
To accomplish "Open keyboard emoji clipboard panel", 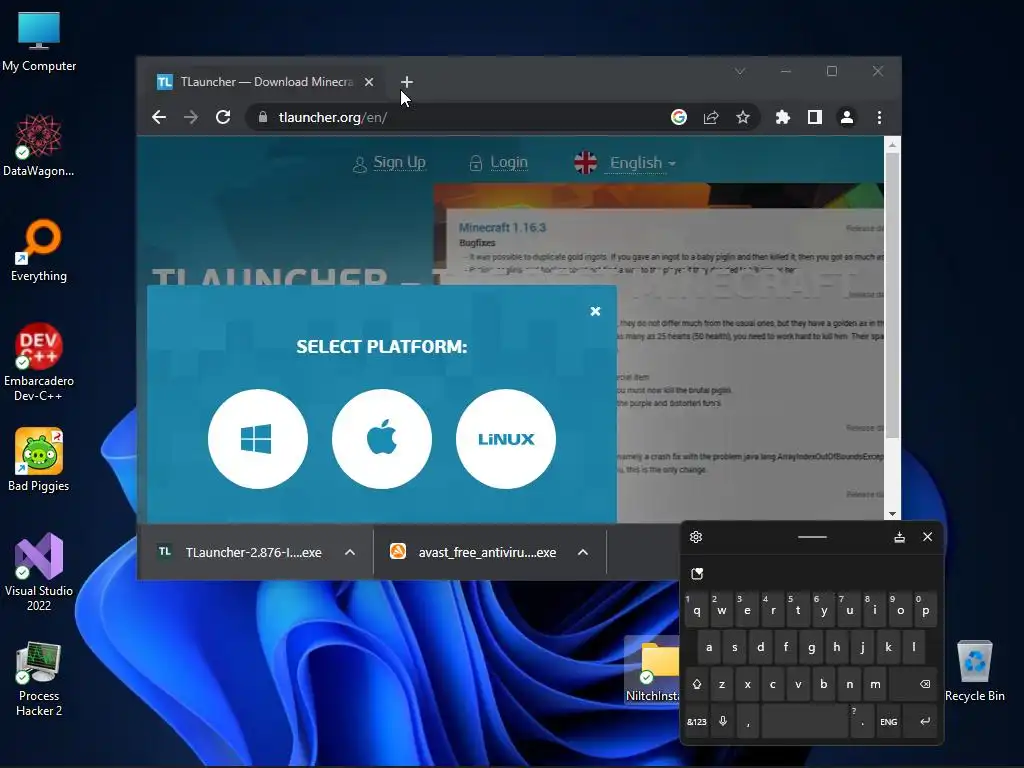I will pyautogui.click(x=697, y=573).
